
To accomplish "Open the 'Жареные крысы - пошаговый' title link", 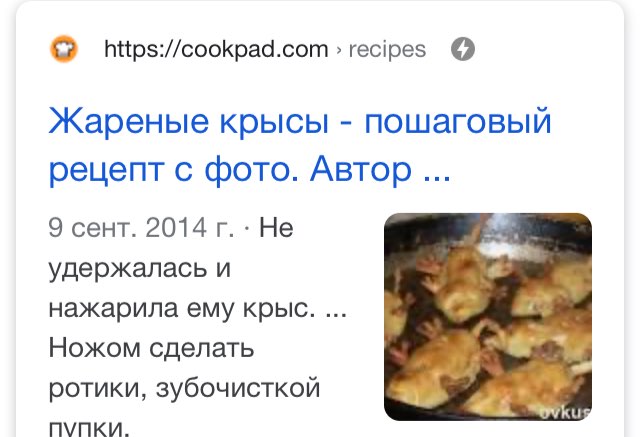I will [300, 122].
